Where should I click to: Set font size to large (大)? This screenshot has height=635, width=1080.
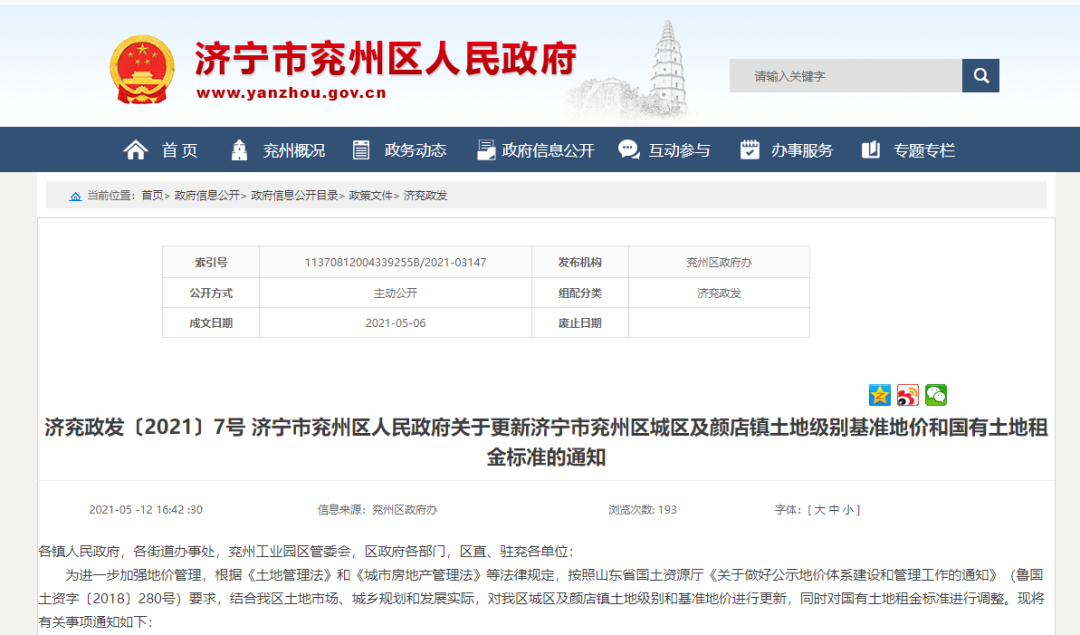(x=820, y=510)
